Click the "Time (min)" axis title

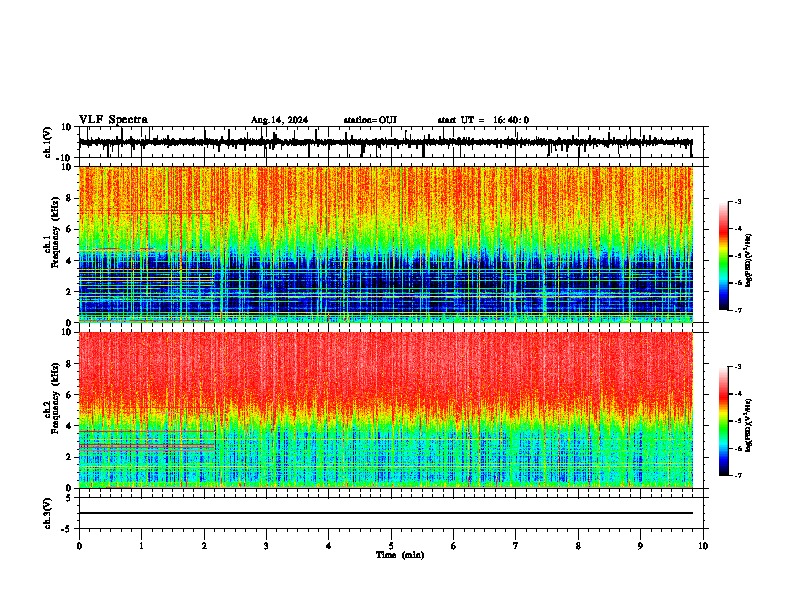(x=400, y=555)
